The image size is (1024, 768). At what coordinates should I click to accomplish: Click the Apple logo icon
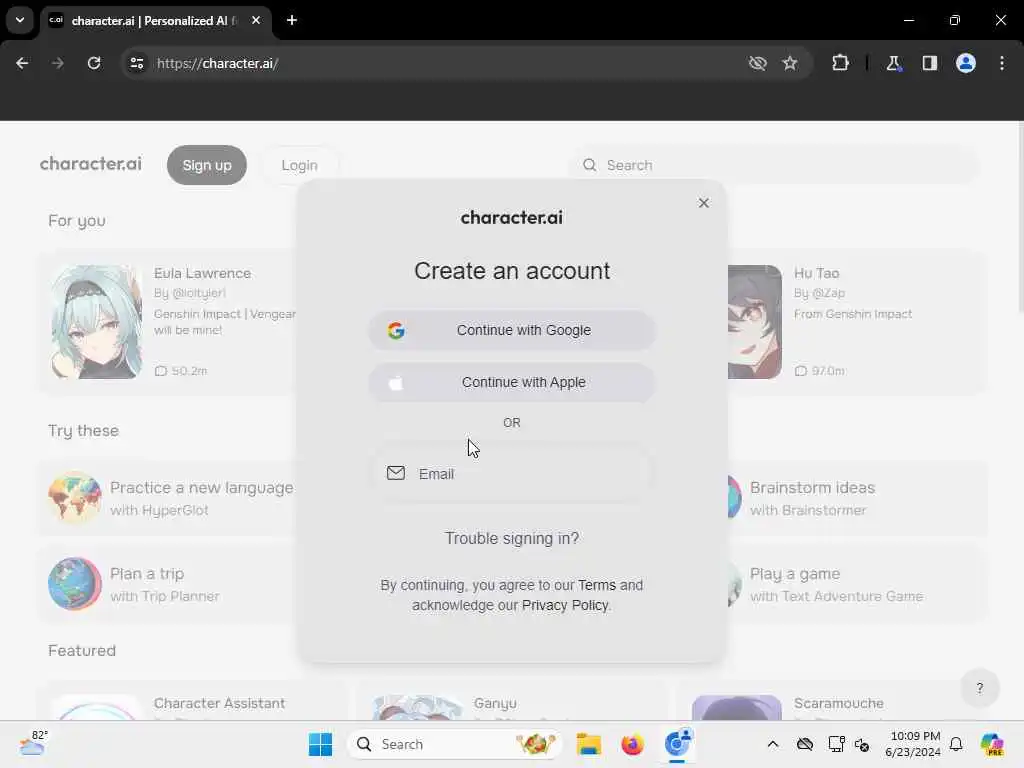tap(396, 383)
